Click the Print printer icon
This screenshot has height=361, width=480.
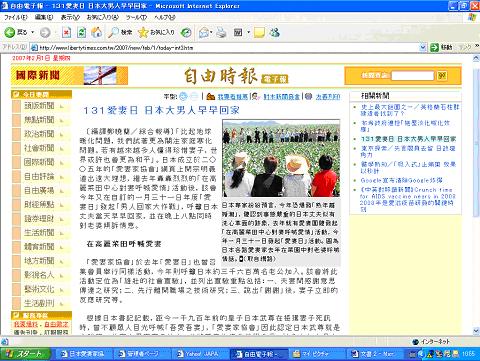coord(221,32)
